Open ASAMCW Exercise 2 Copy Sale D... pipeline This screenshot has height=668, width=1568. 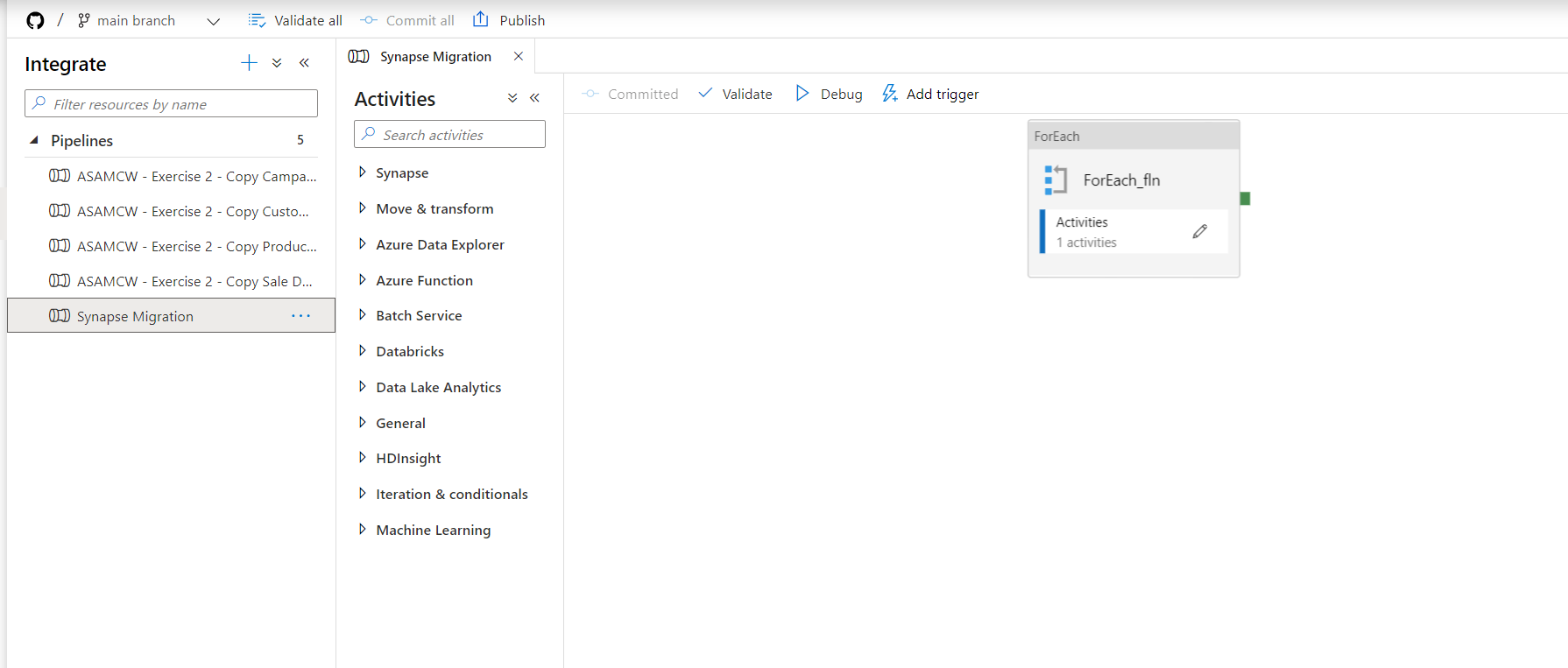(182, 281)
